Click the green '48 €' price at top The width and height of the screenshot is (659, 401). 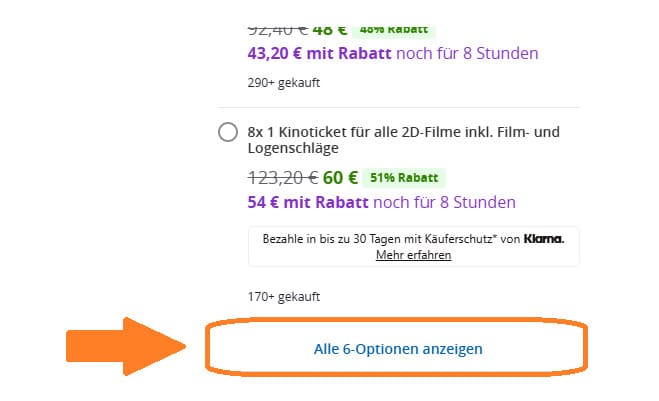point(330,30)
